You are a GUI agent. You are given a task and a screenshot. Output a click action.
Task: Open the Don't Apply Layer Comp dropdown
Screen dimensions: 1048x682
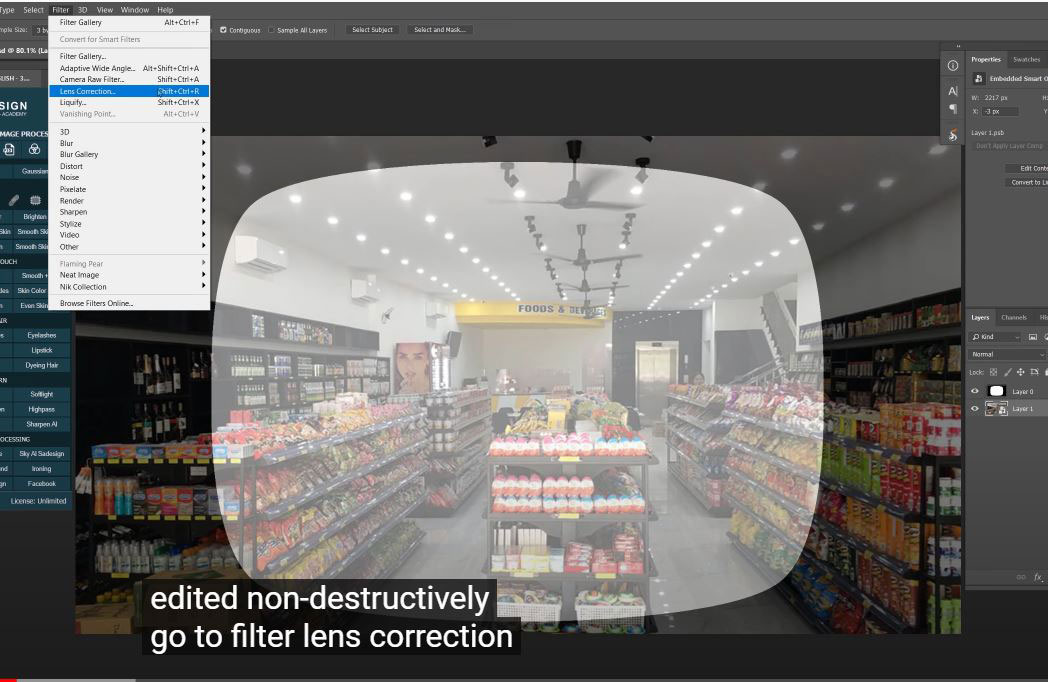pyautogui.click(x=1010, y=146)
